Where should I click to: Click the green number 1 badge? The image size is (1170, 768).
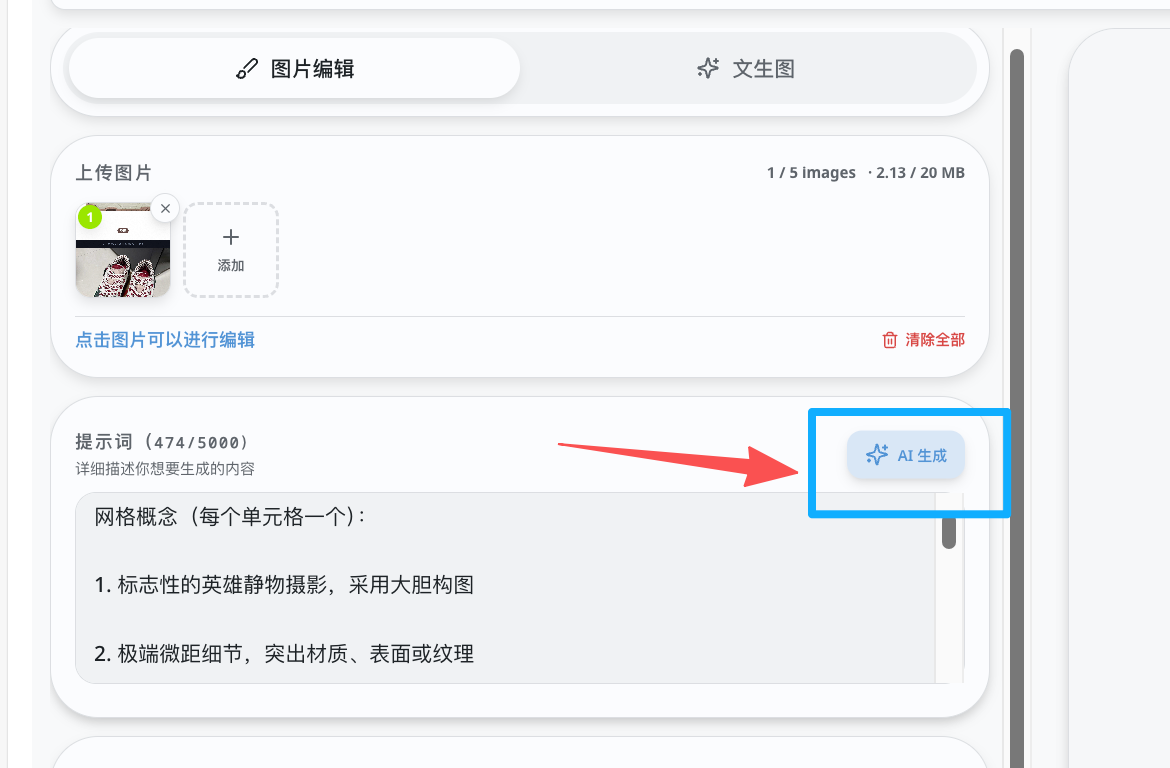point(90,216)
